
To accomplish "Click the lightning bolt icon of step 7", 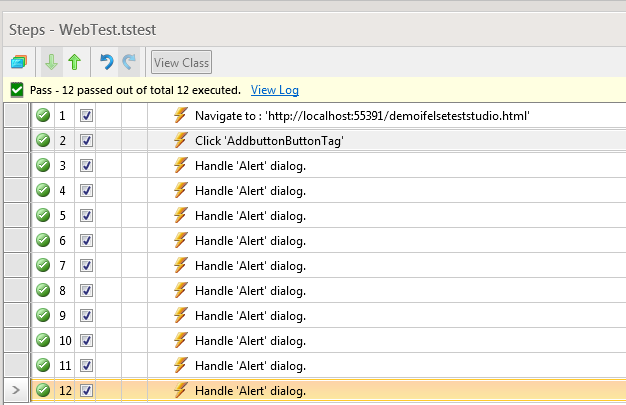I will click(180, 266).
